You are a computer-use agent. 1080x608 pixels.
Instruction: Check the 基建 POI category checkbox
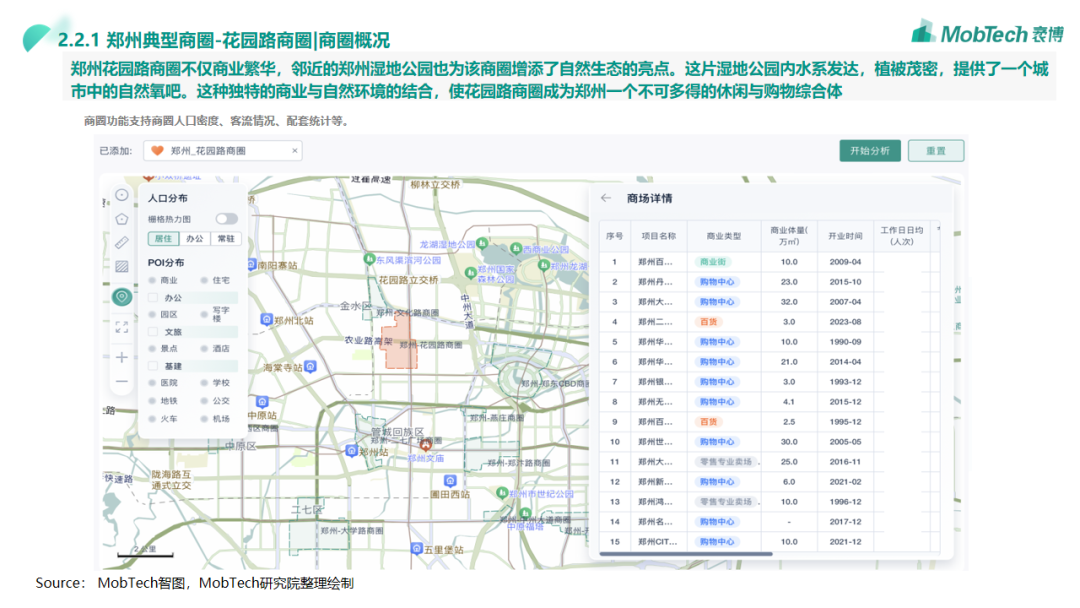153,366
